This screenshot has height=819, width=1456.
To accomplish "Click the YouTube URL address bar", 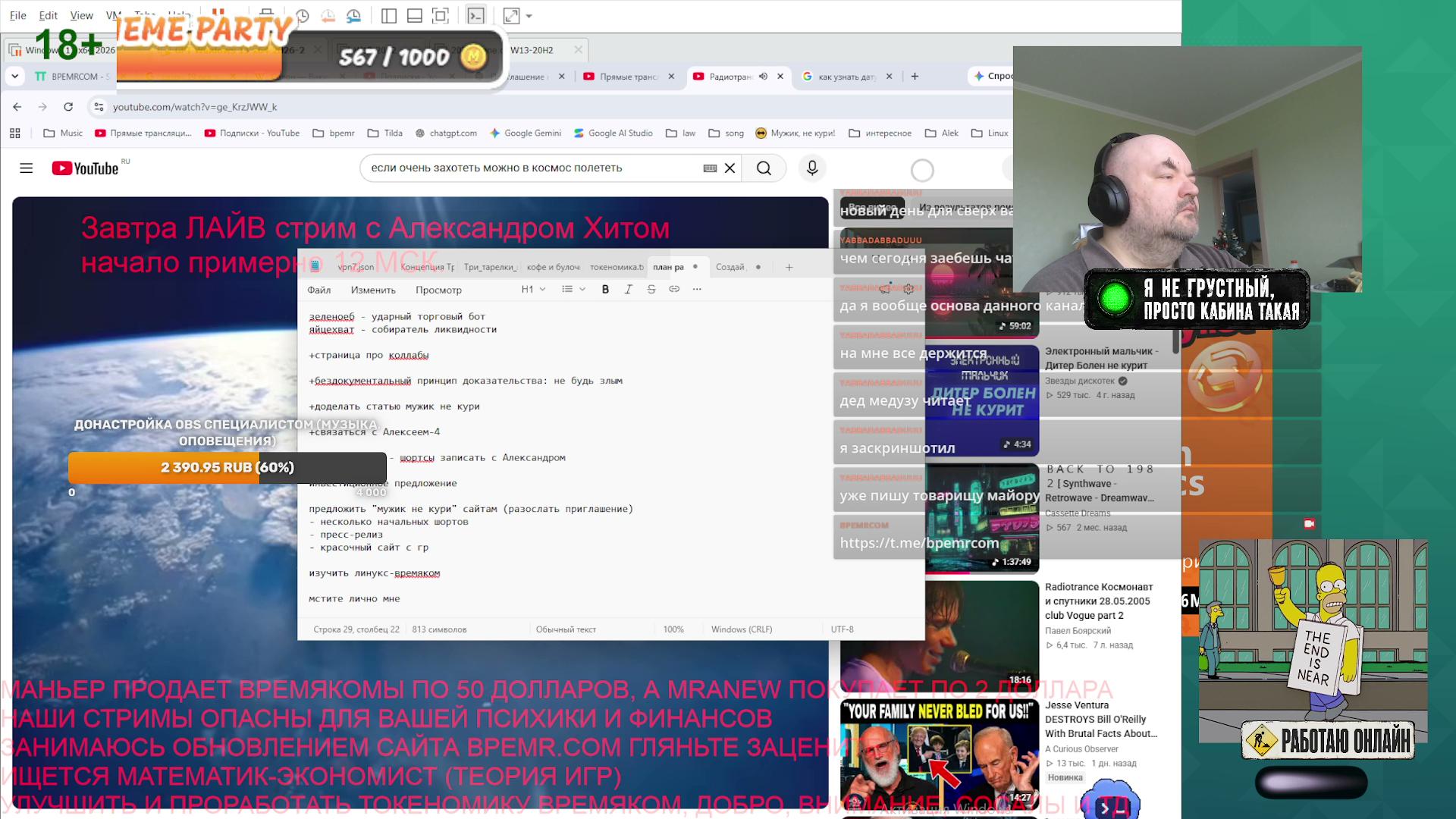I will point(195,107).
